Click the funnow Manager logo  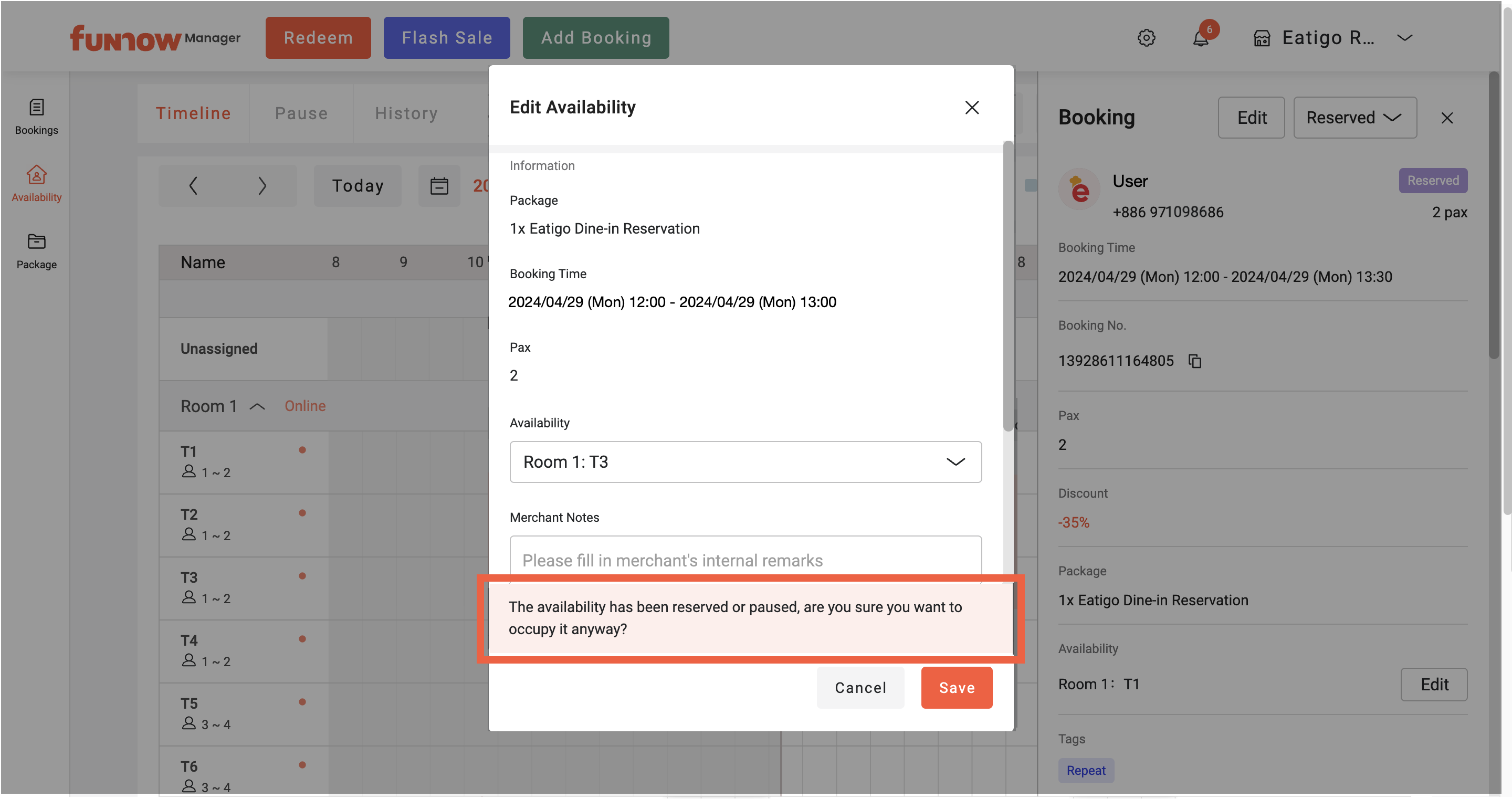[155, 38]
